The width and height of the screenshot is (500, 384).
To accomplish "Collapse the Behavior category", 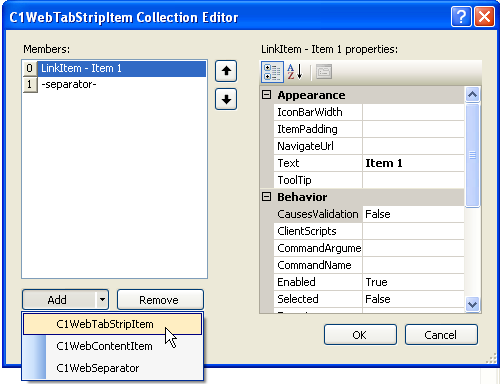I will pos(266,197).
